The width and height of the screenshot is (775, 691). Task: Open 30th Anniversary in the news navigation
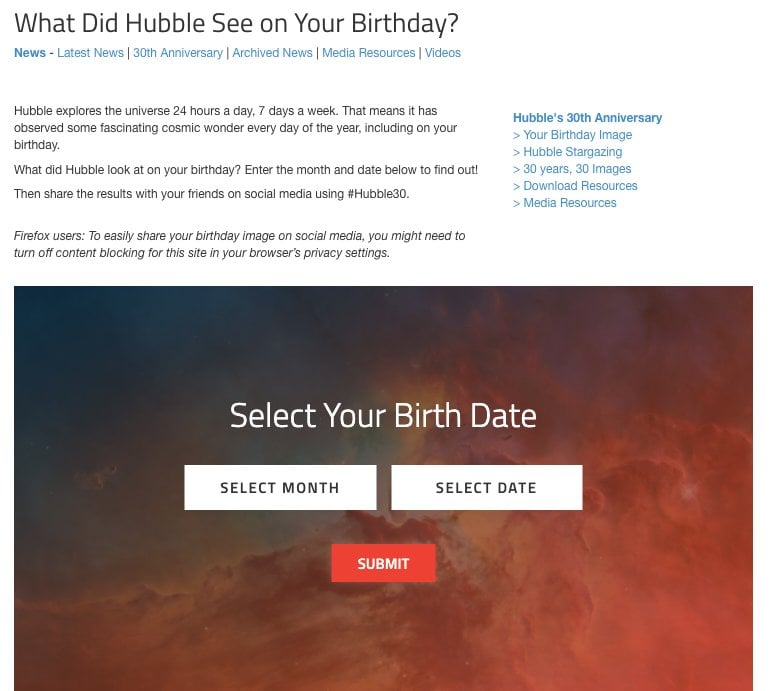178,53
